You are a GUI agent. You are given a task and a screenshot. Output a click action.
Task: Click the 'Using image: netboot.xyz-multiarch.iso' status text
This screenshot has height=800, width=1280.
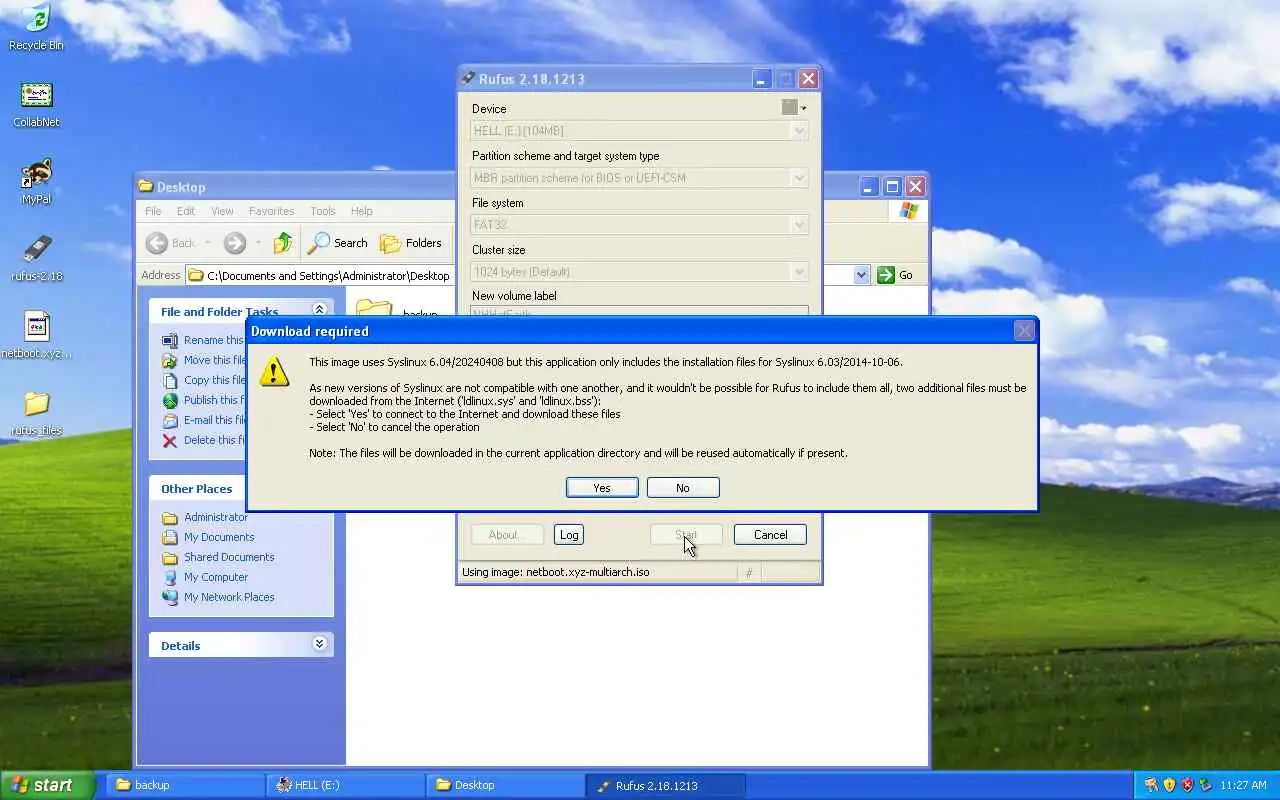tap(555, 573)
